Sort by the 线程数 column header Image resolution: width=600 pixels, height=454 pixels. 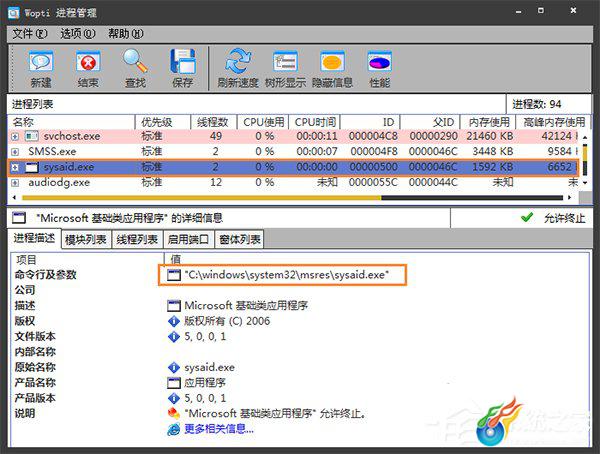point(214,122)
